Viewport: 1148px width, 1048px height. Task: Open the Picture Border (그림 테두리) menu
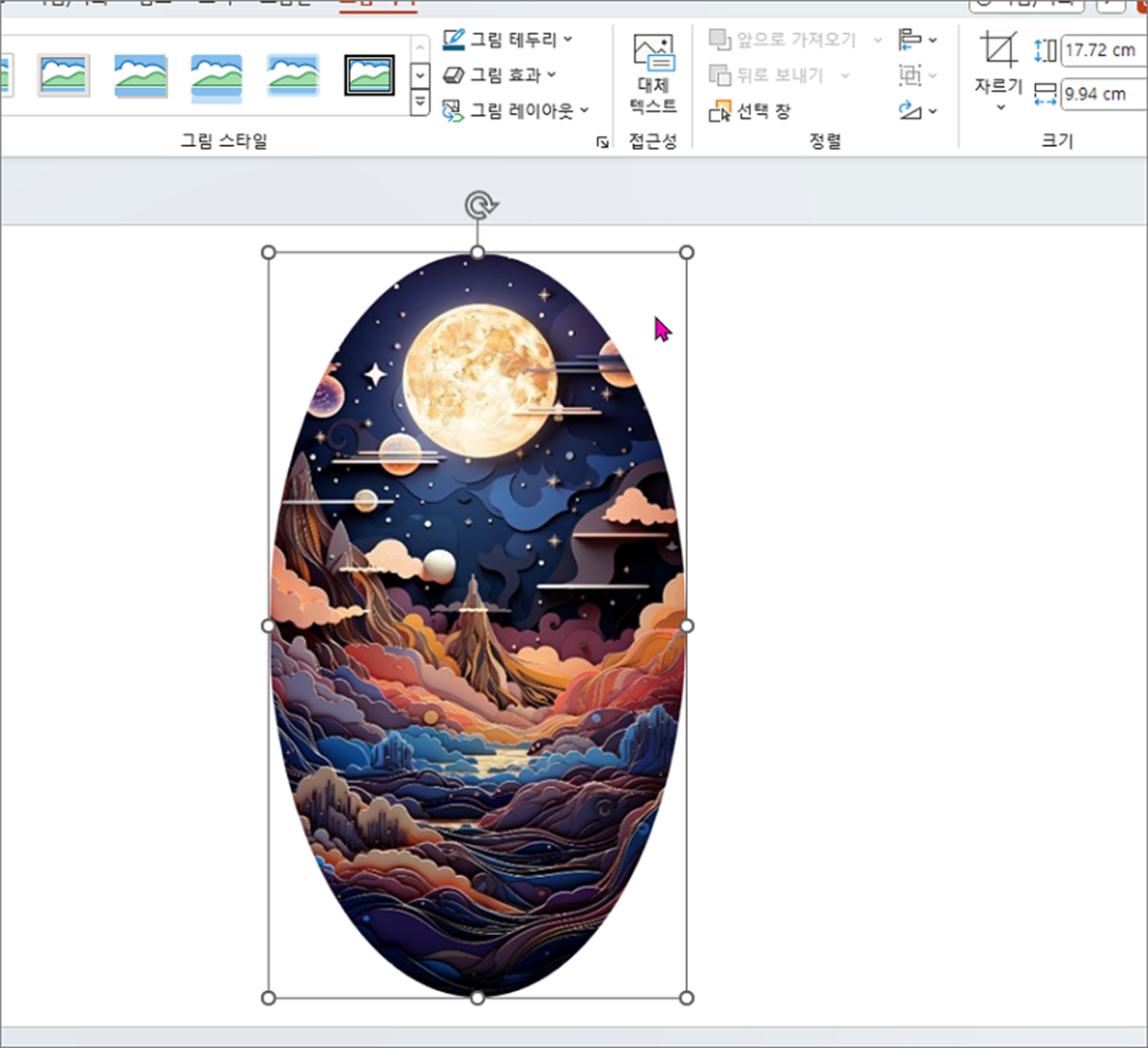(x=507, y=39)
